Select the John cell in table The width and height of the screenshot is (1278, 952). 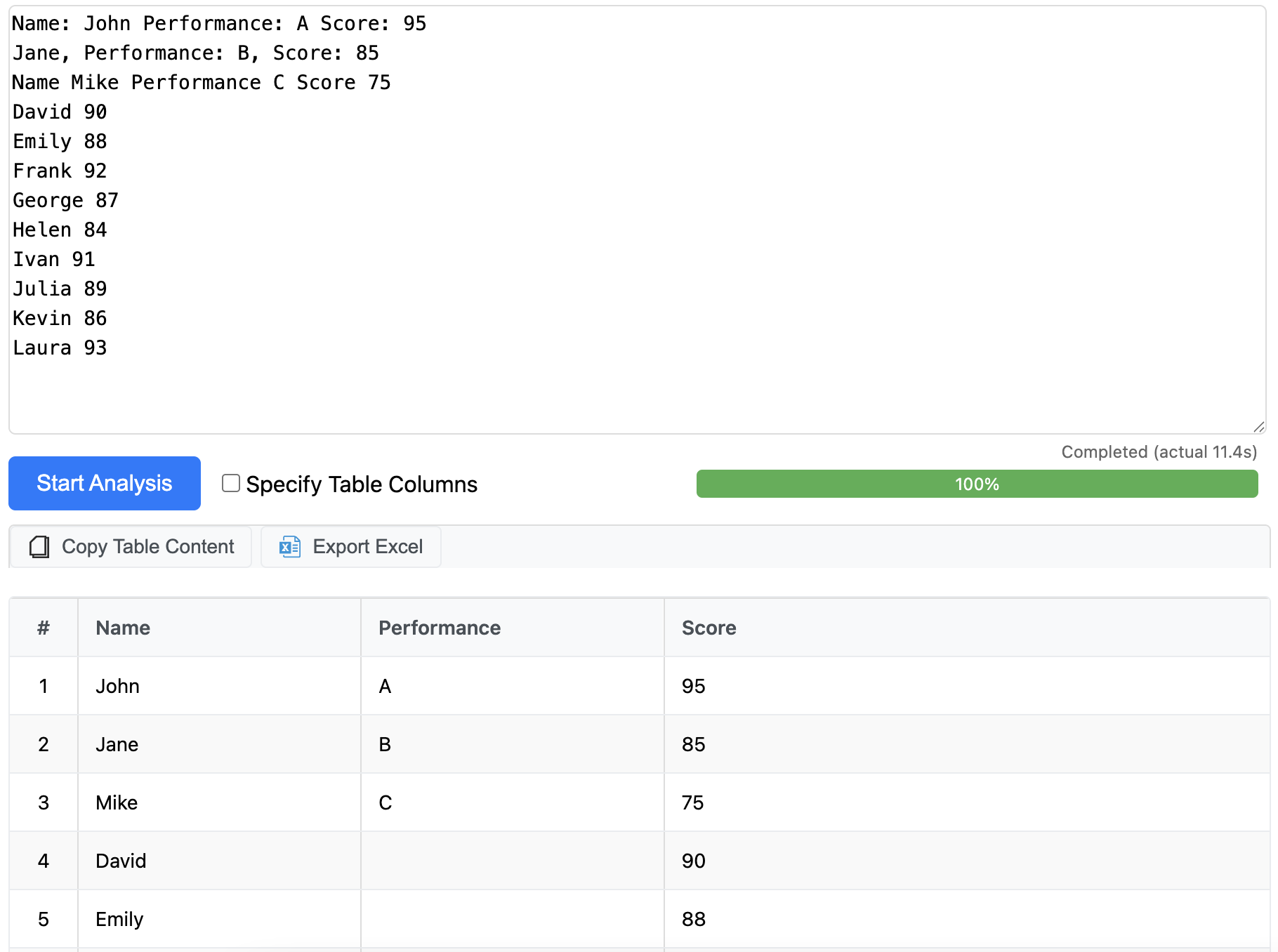point(118,686)
